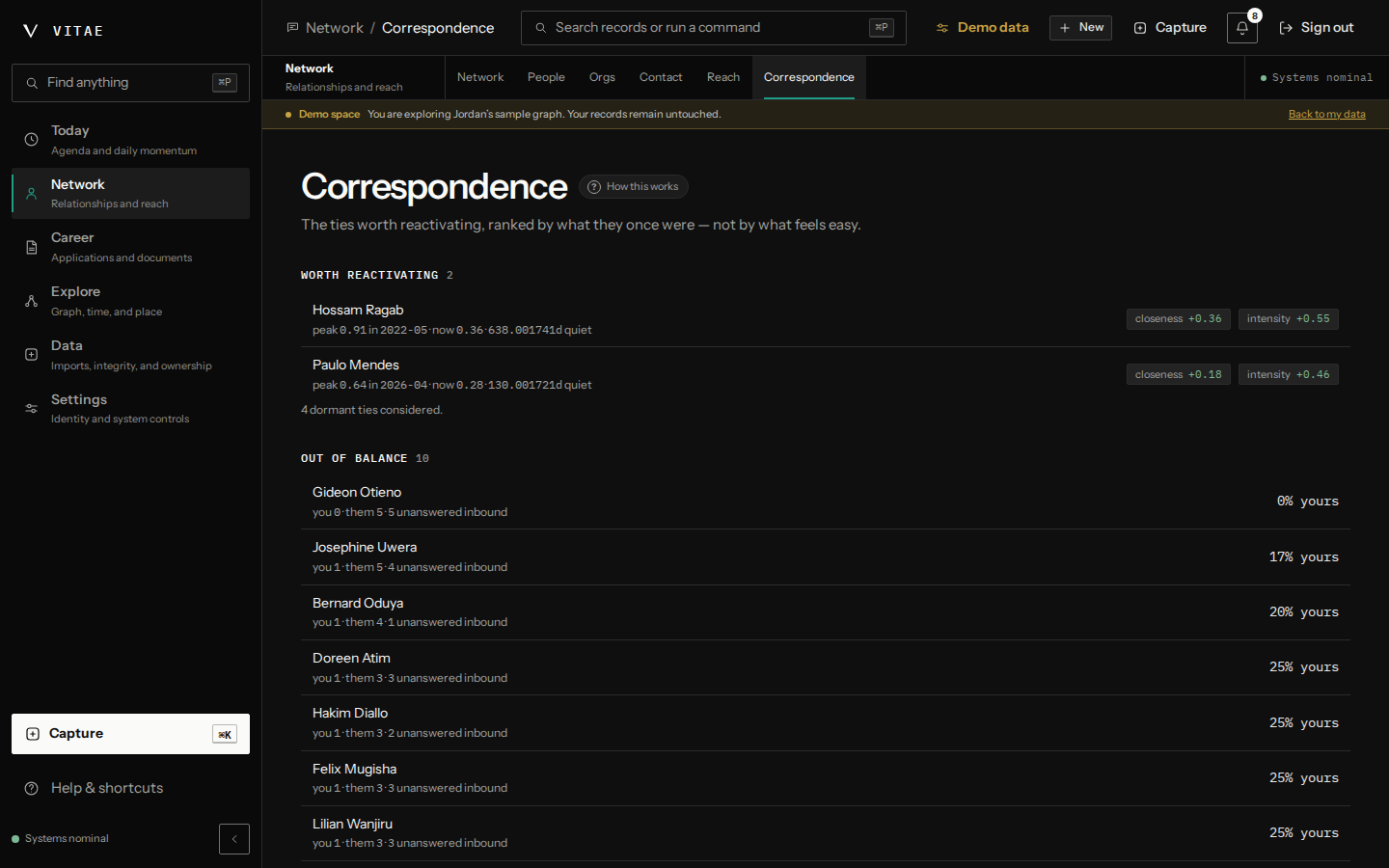Click the Find anything search field
Screen dimensions: 1389x868
coord(130,83)
